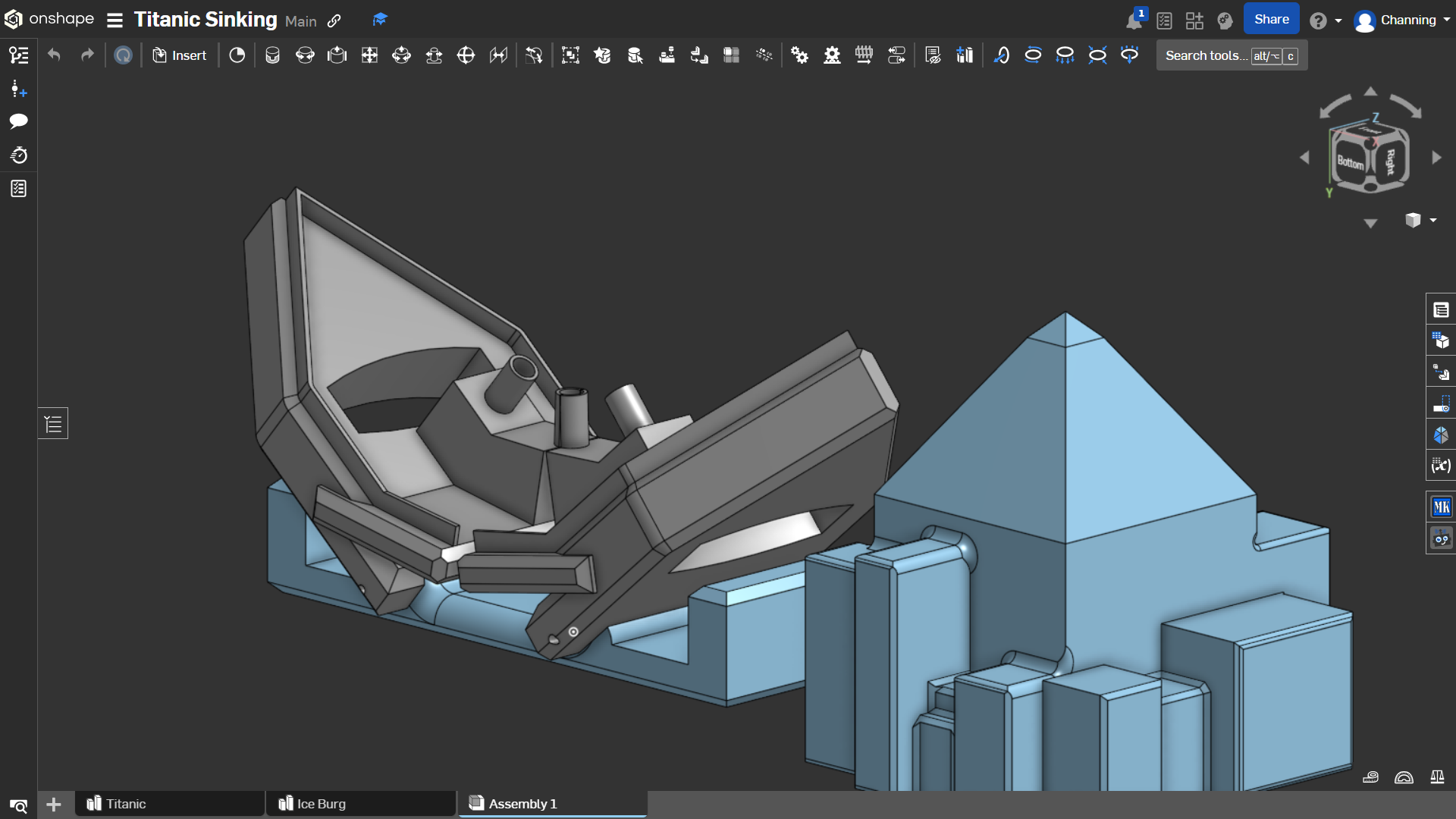1456x819 pixels.
Task: Open the onshape logo home link
Action: (49, 19)
